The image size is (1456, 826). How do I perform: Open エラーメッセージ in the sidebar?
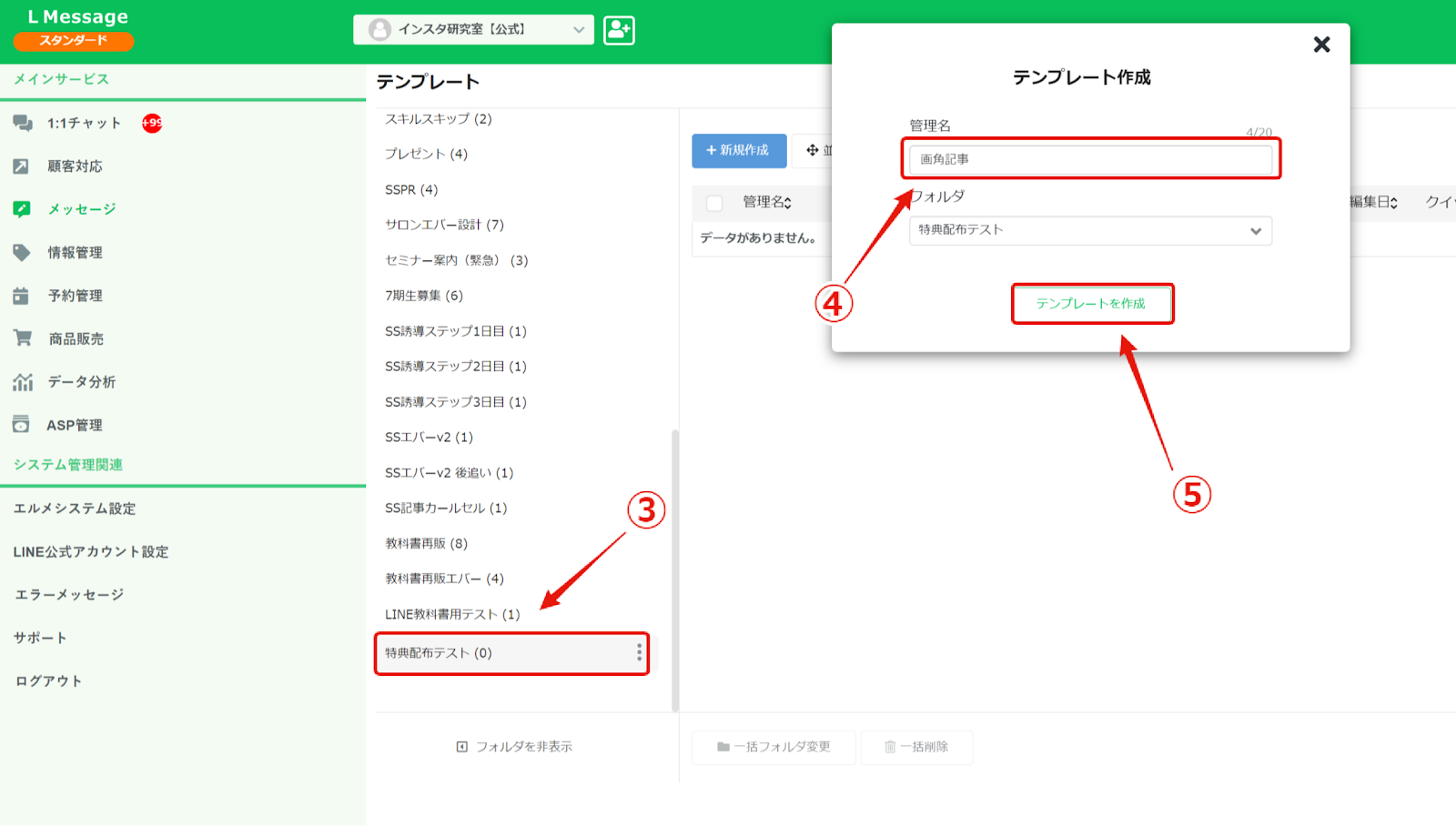coord(69,595)
